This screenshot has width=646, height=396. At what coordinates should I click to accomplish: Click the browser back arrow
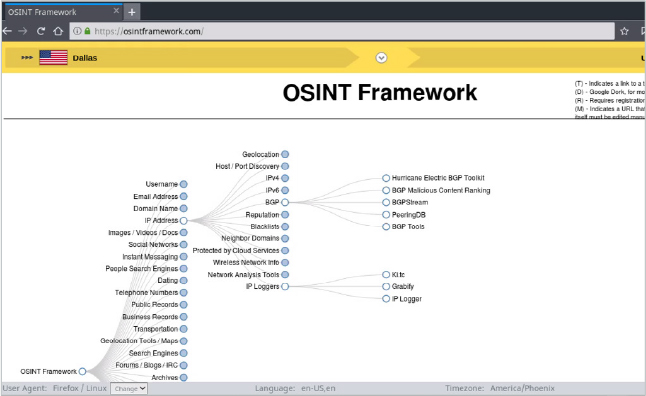[x=7, y=31]
